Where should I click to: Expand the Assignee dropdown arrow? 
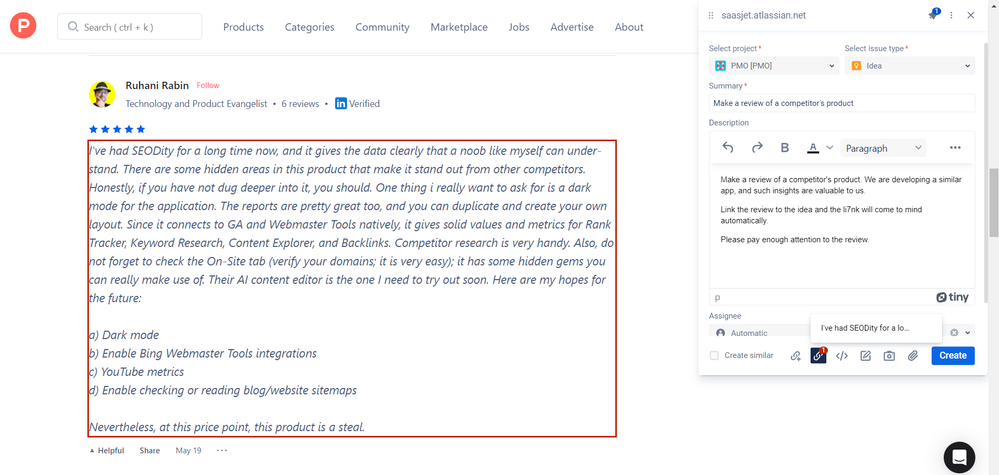tap(967, 332)
